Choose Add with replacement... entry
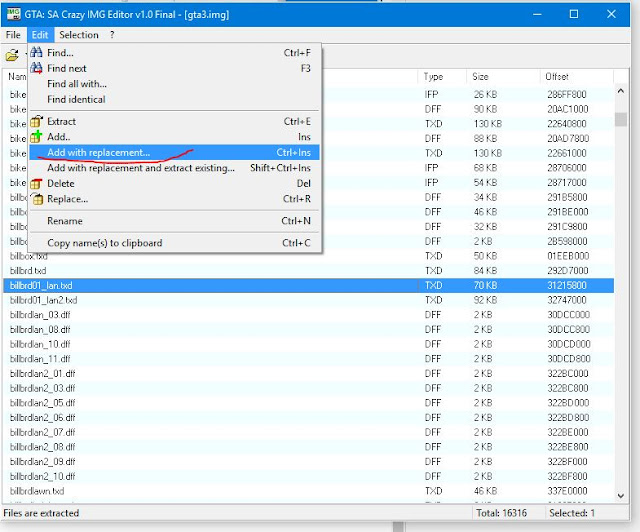Screen dimensions: 640x532 pos(174,152)
